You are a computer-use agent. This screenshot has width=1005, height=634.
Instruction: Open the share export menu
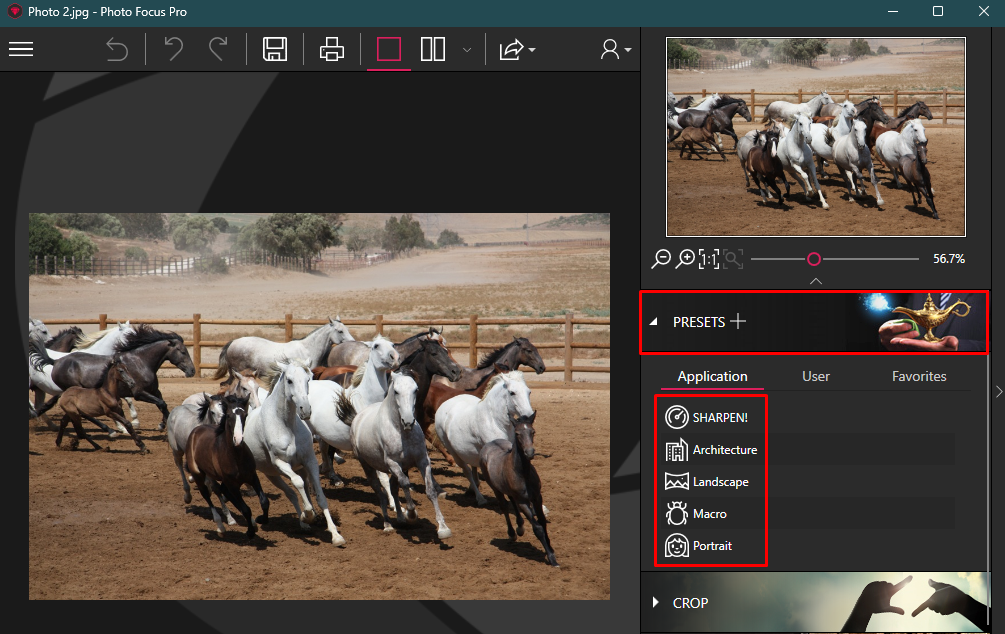(x=517, y=49)
